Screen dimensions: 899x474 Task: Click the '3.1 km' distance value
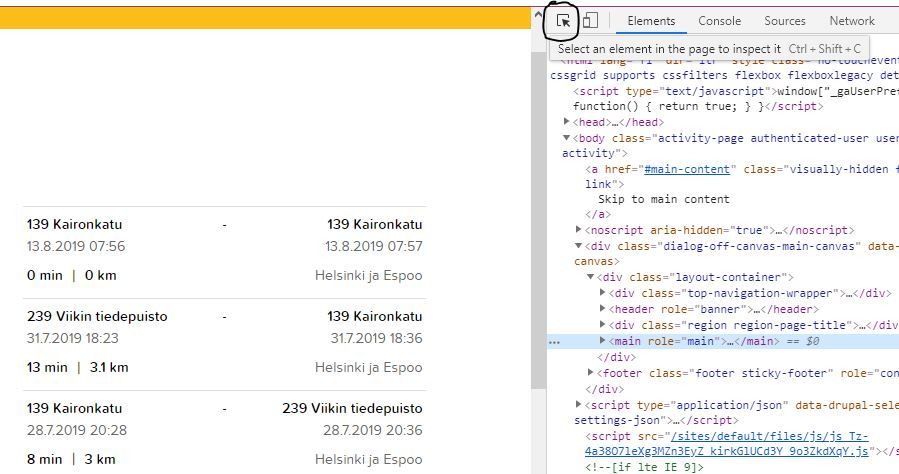coord(109,367)
